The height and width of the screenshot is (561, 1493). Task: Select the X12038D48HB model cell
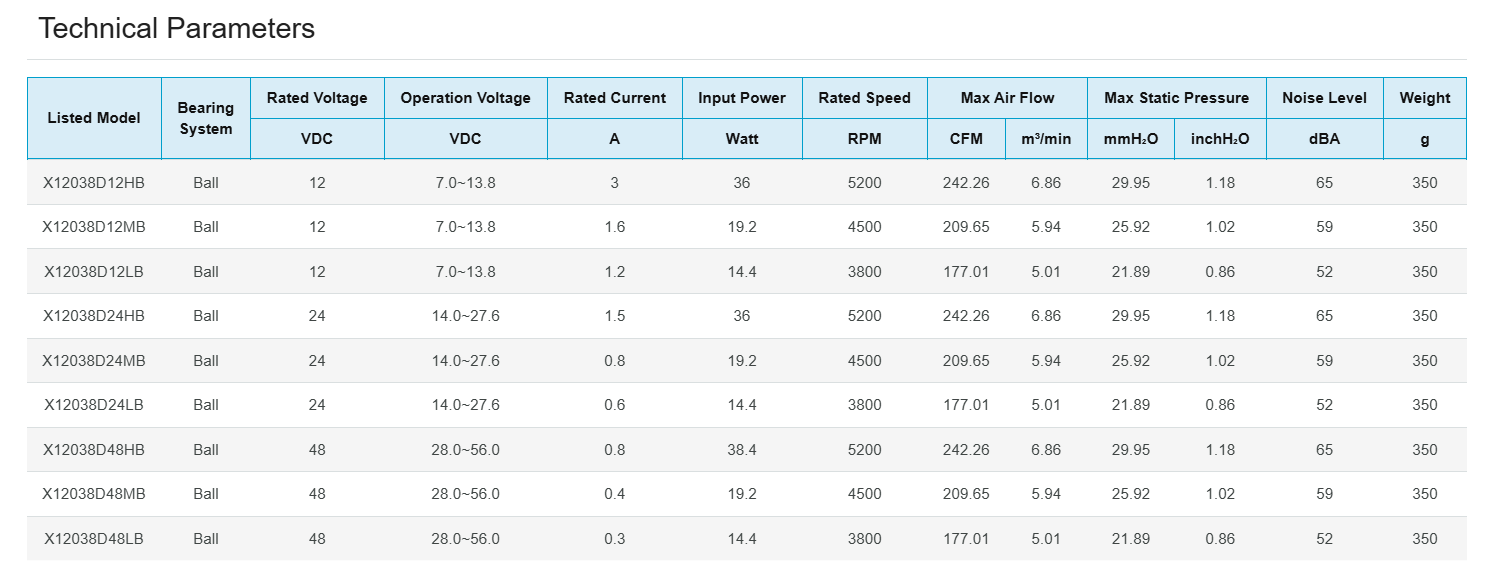click(94, 450)
